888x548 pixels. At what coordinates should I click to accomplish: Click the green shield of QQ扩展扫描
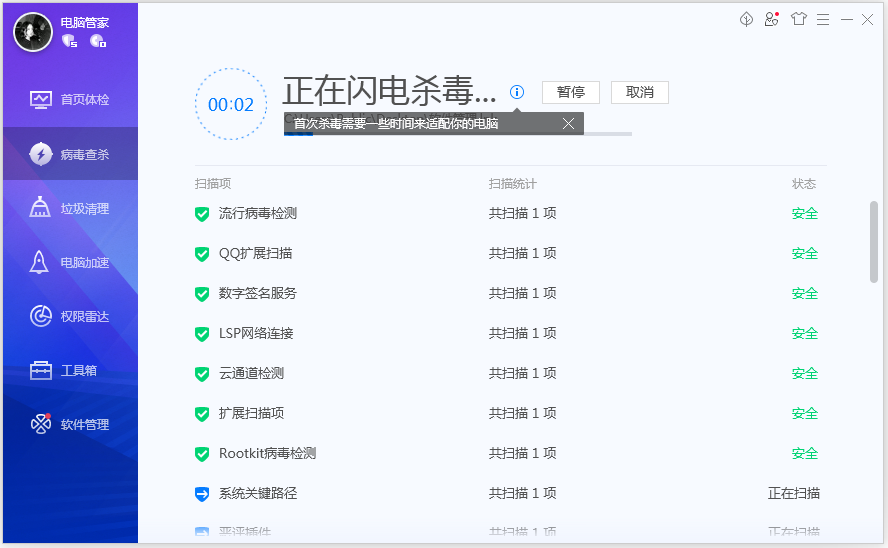coord(202,254)
